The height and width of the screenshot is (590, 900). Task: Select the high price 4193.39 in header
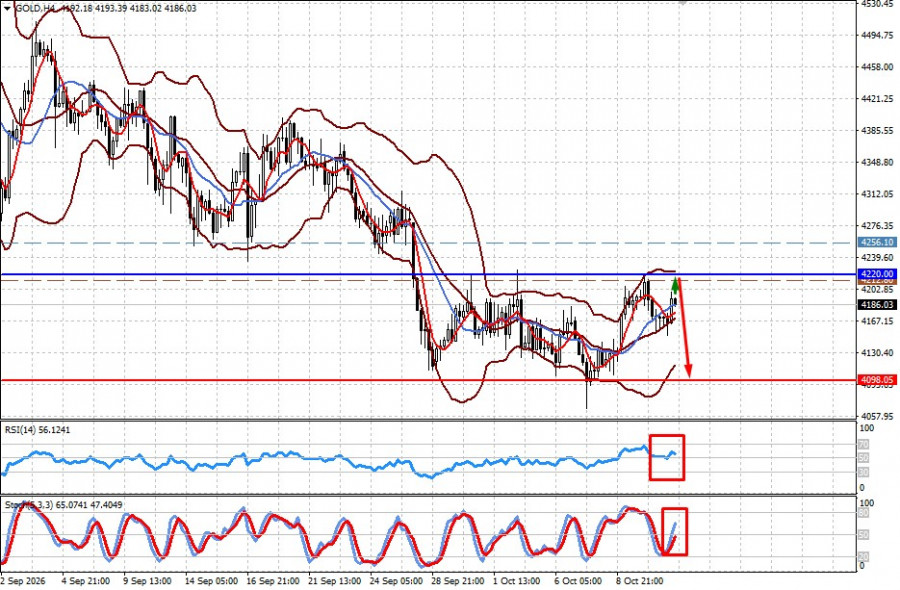pos(109,9)
